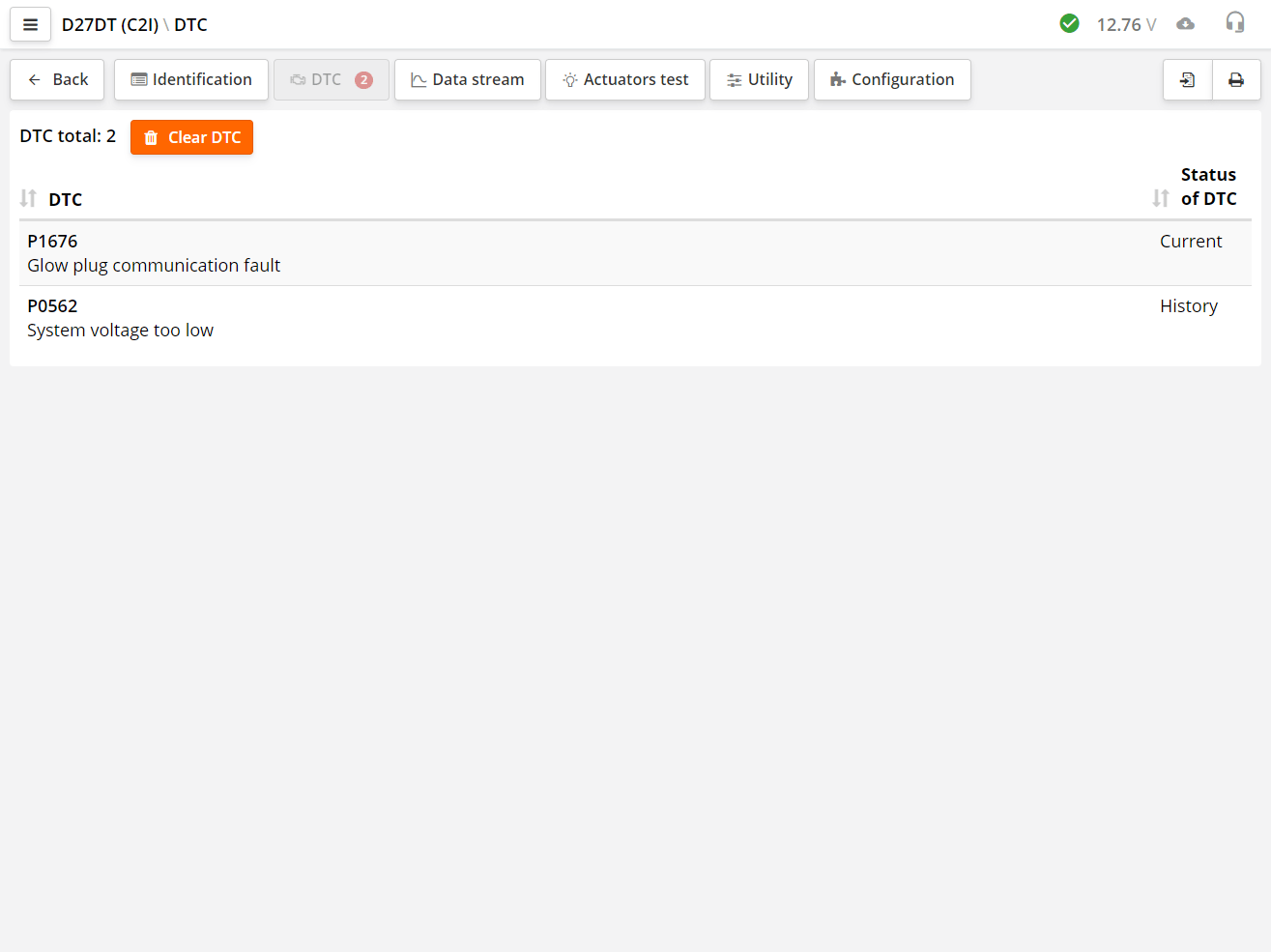Clear all DTC codes
The height and width of the screenshot is (952, 1271).
(x=191, y=137)
